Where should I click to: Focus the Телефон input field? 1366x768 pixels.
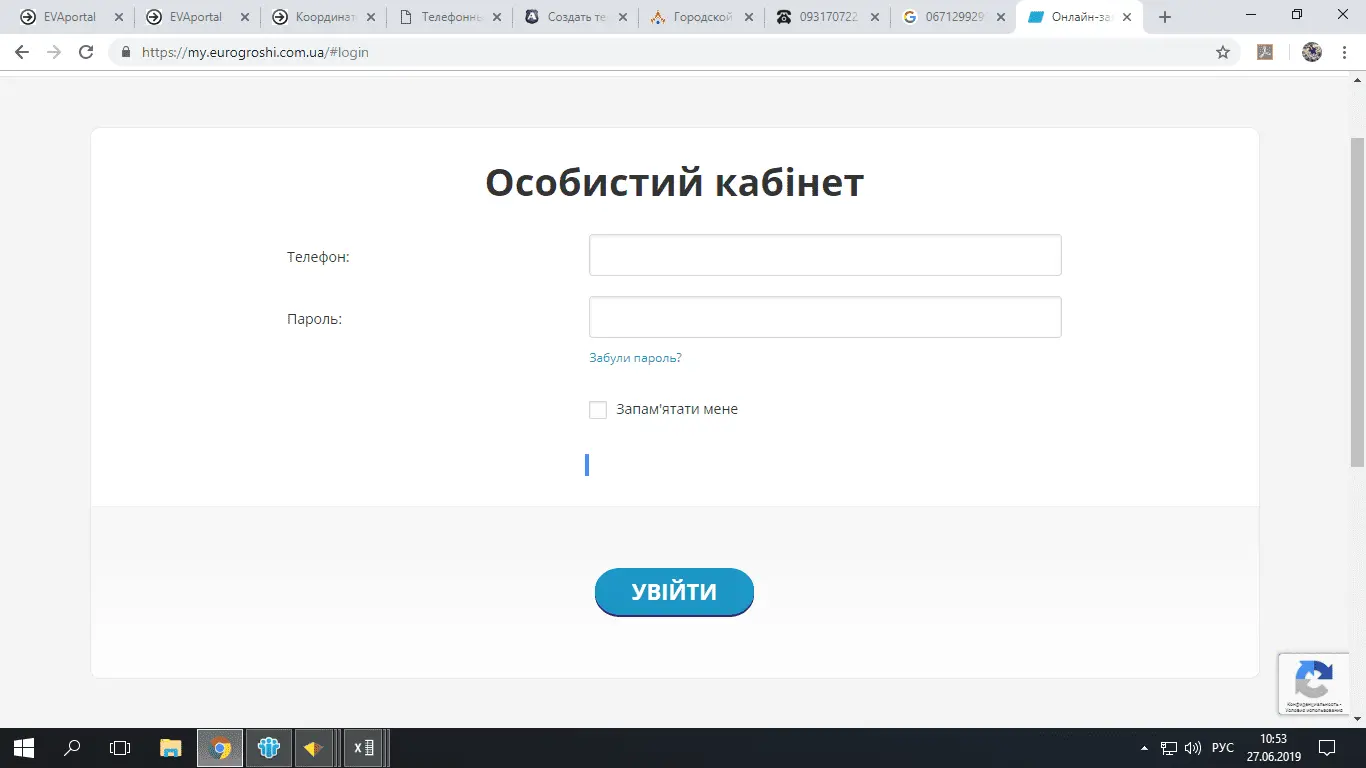pyautogui.click(x=824, y=255)
